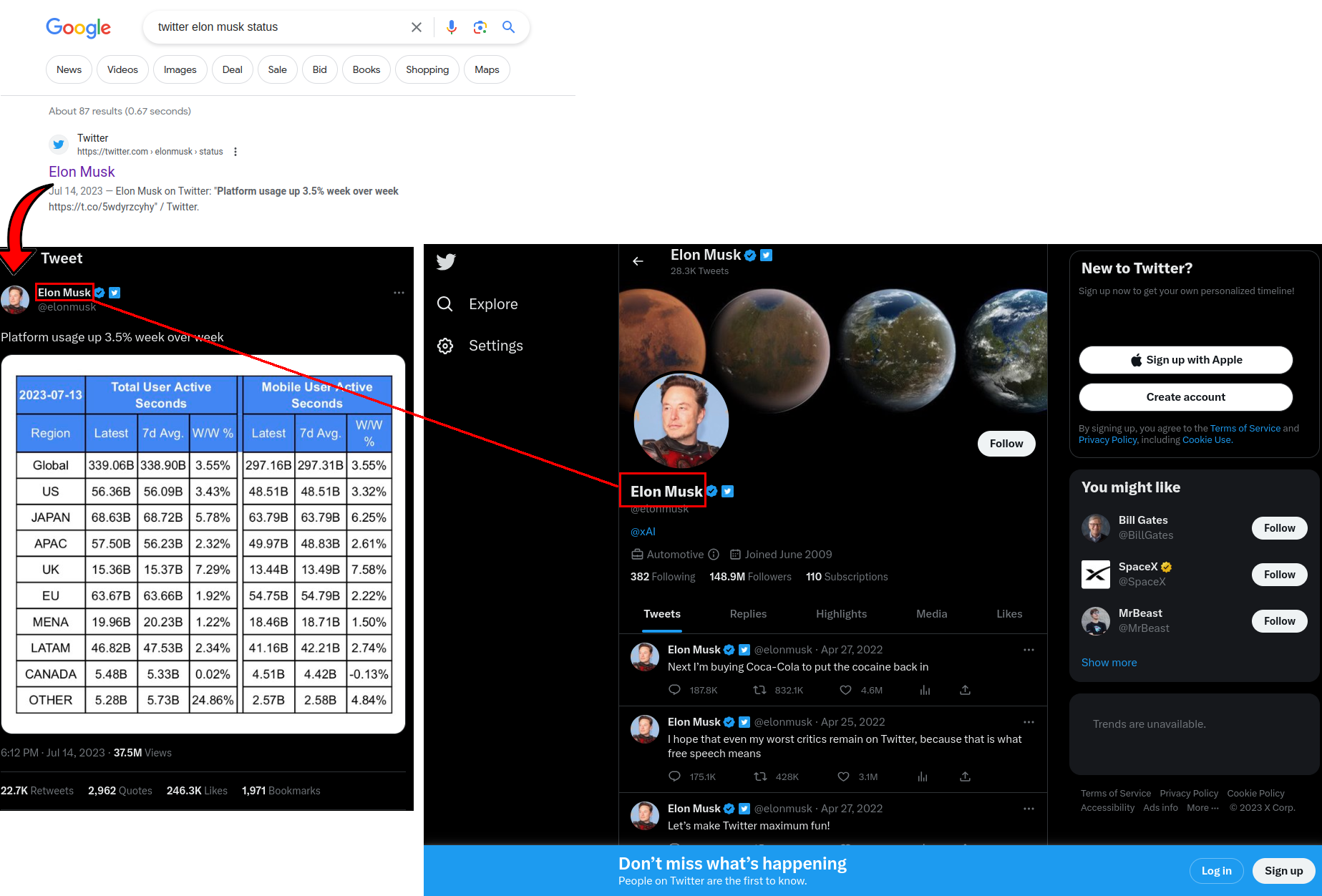
Task: Click Sign up with Apple
Action: click(x=1186, y=360)
